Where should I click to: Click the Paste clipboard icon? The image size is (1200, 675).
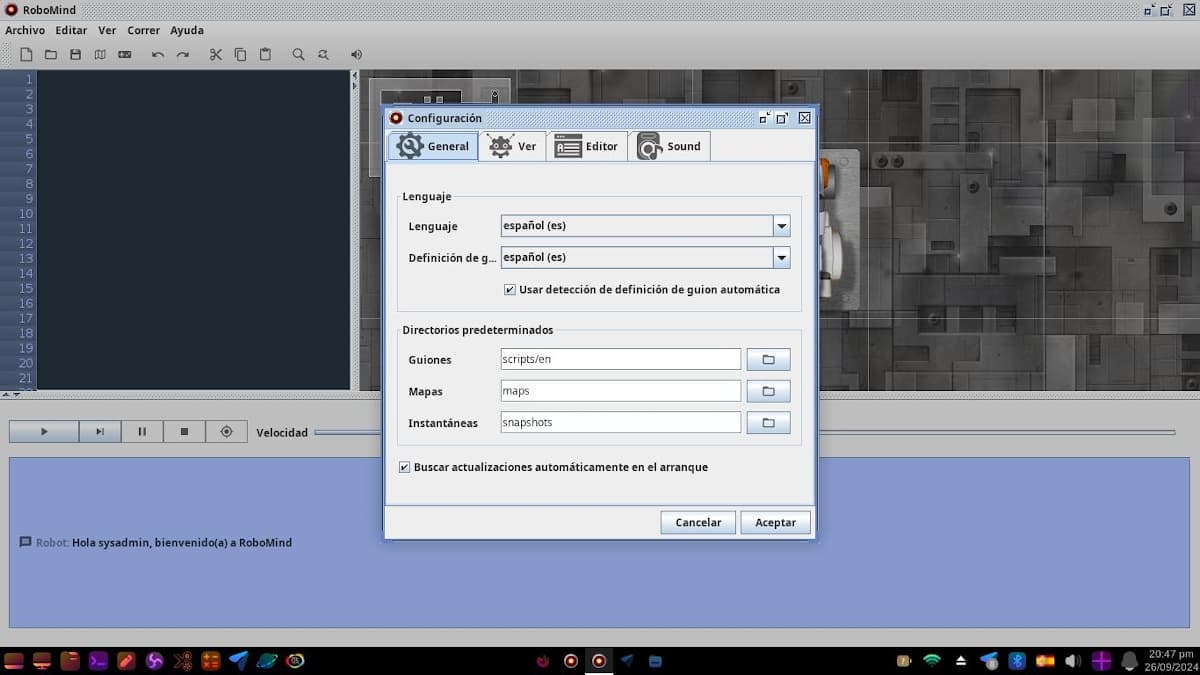[265, 54]
